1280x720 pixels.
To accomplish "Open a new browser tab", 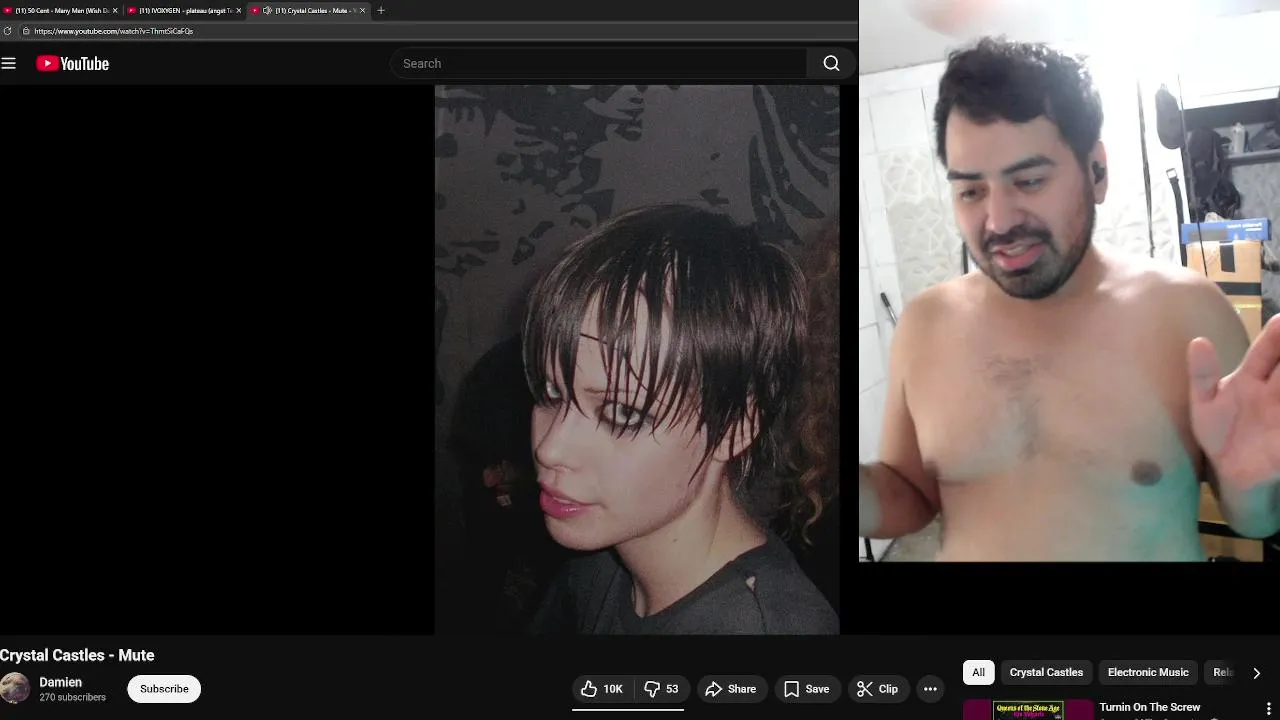I will click(x=381, y=10).
